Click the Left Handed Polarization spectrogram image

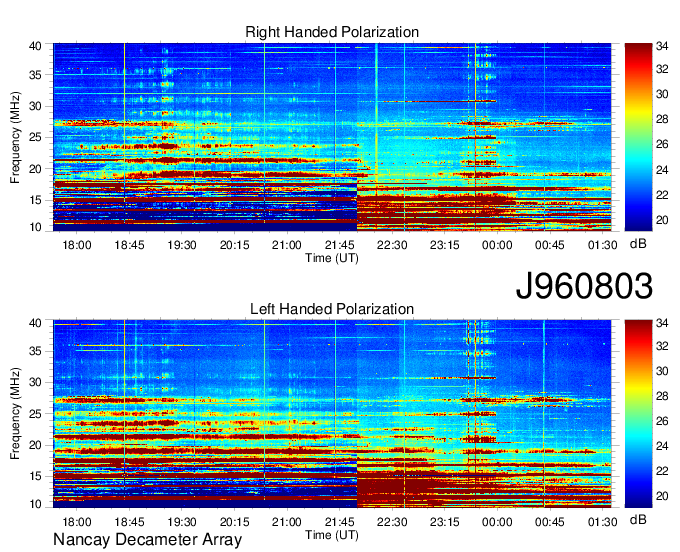point(332,414)
